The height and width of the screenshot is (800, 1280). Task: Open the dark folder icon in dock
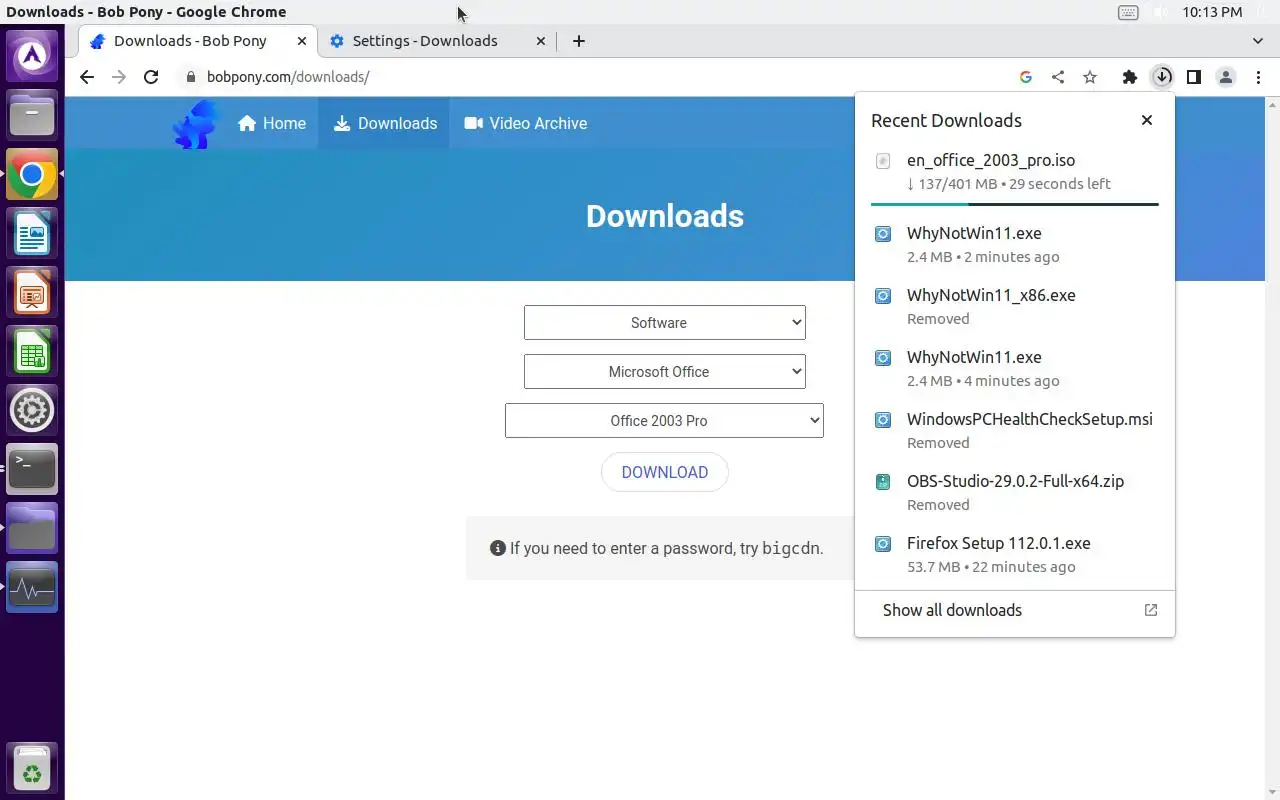click(32, 528)
